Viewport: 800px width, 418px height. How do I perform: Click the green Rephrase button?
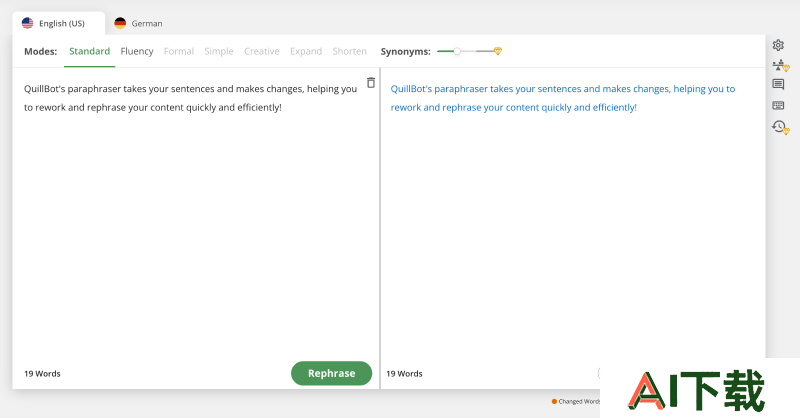click(332, 374)
